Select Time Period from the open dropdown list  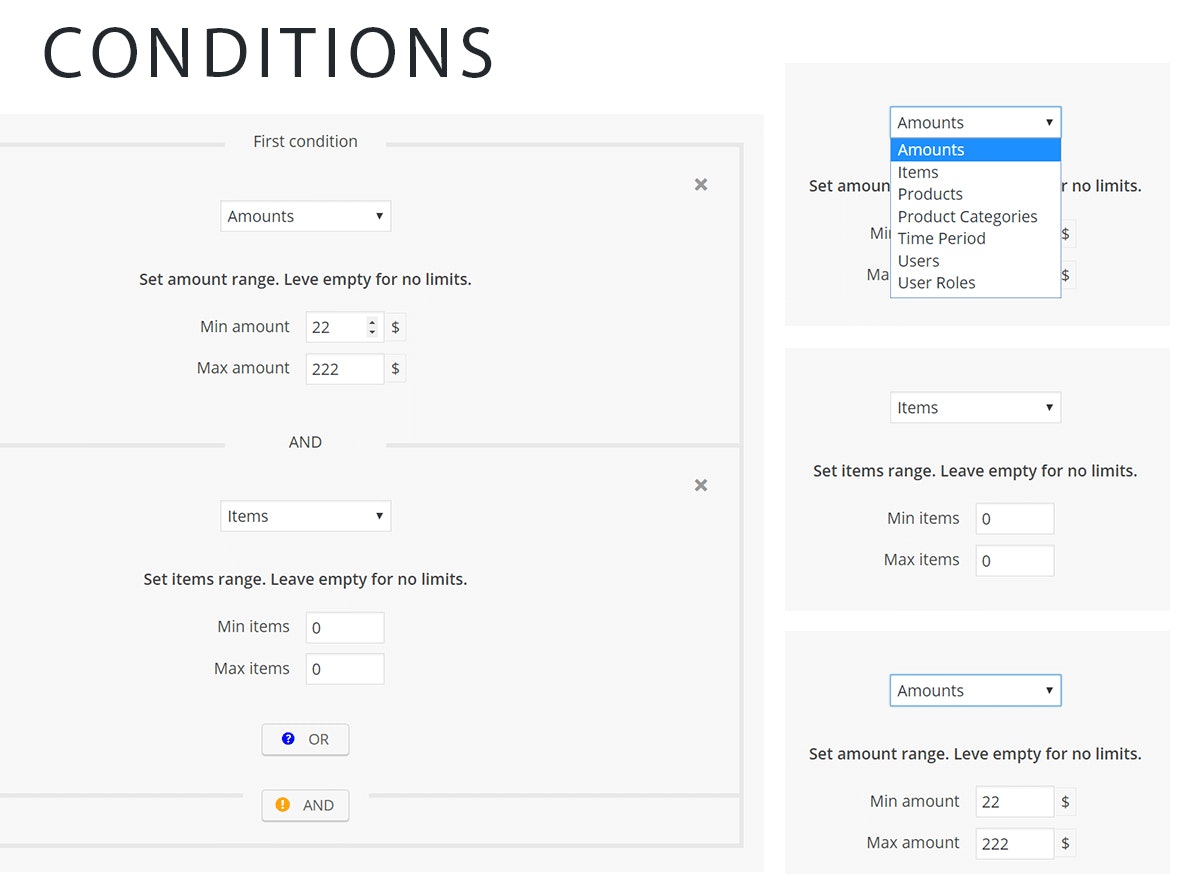[x=941, y=238]
